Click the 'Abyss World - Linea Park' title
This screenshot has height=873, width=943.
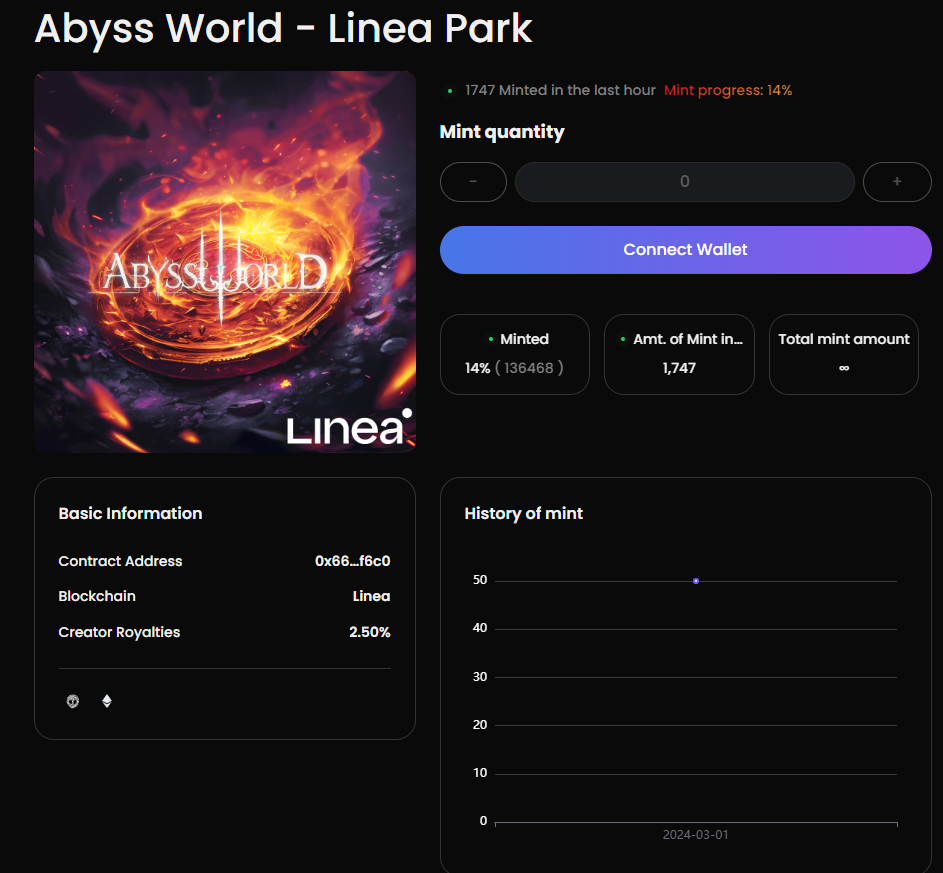(284, 28)
